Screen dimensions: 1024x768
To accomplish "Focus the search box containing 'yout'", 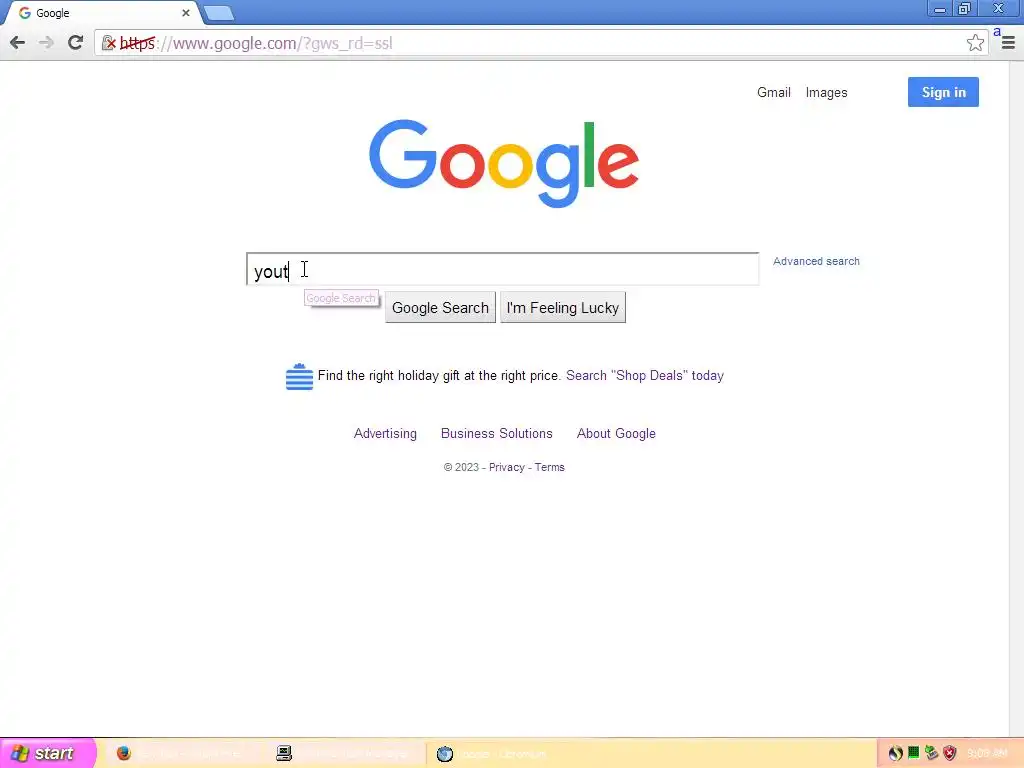I will pos(502,269).
